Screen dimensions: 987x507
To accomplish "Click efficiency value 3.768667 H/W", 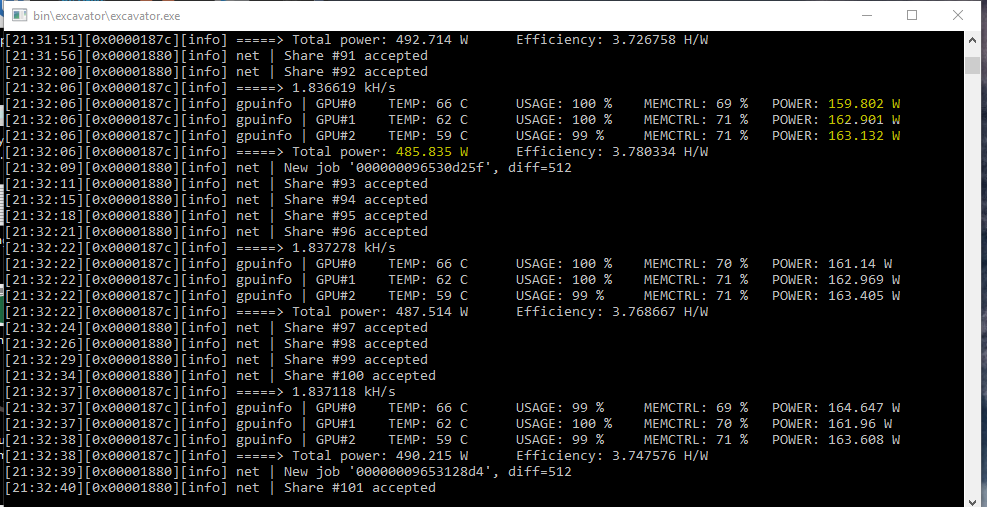I will [x=660, y=312].
